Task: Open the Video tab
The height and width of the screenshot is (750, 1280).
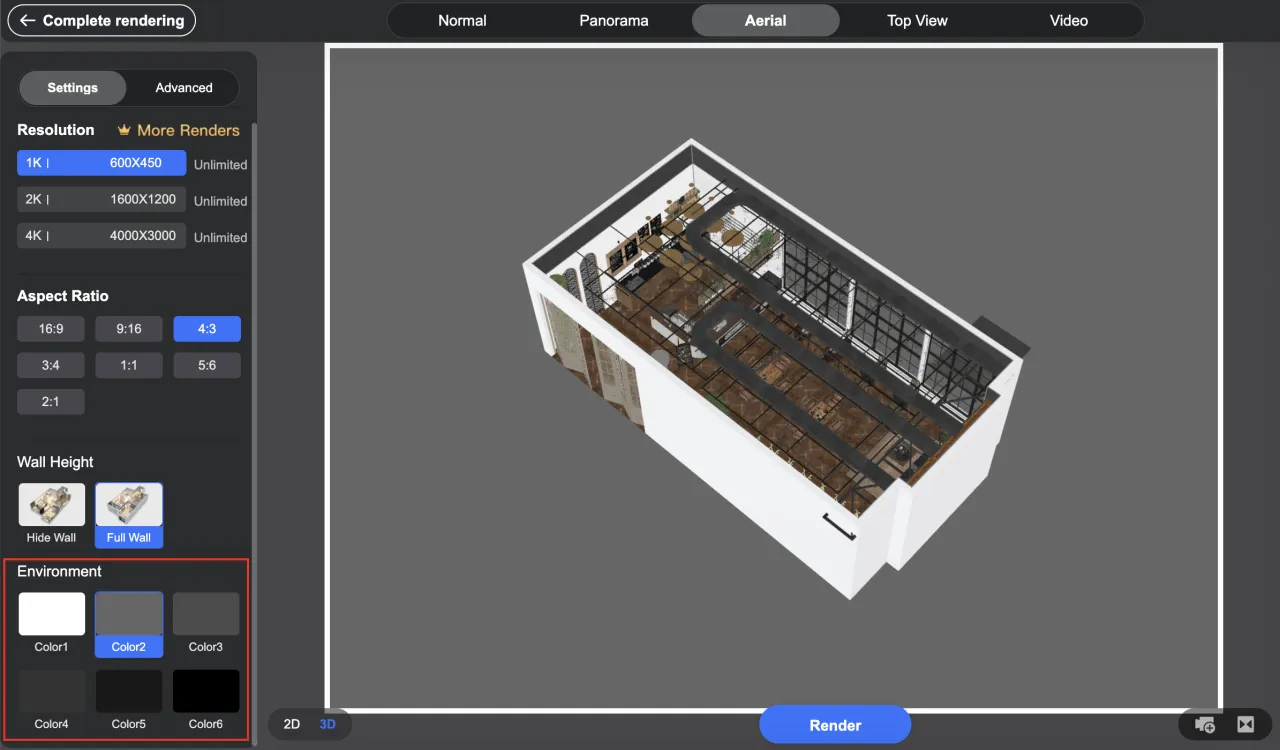Action: pos(1068,20)
